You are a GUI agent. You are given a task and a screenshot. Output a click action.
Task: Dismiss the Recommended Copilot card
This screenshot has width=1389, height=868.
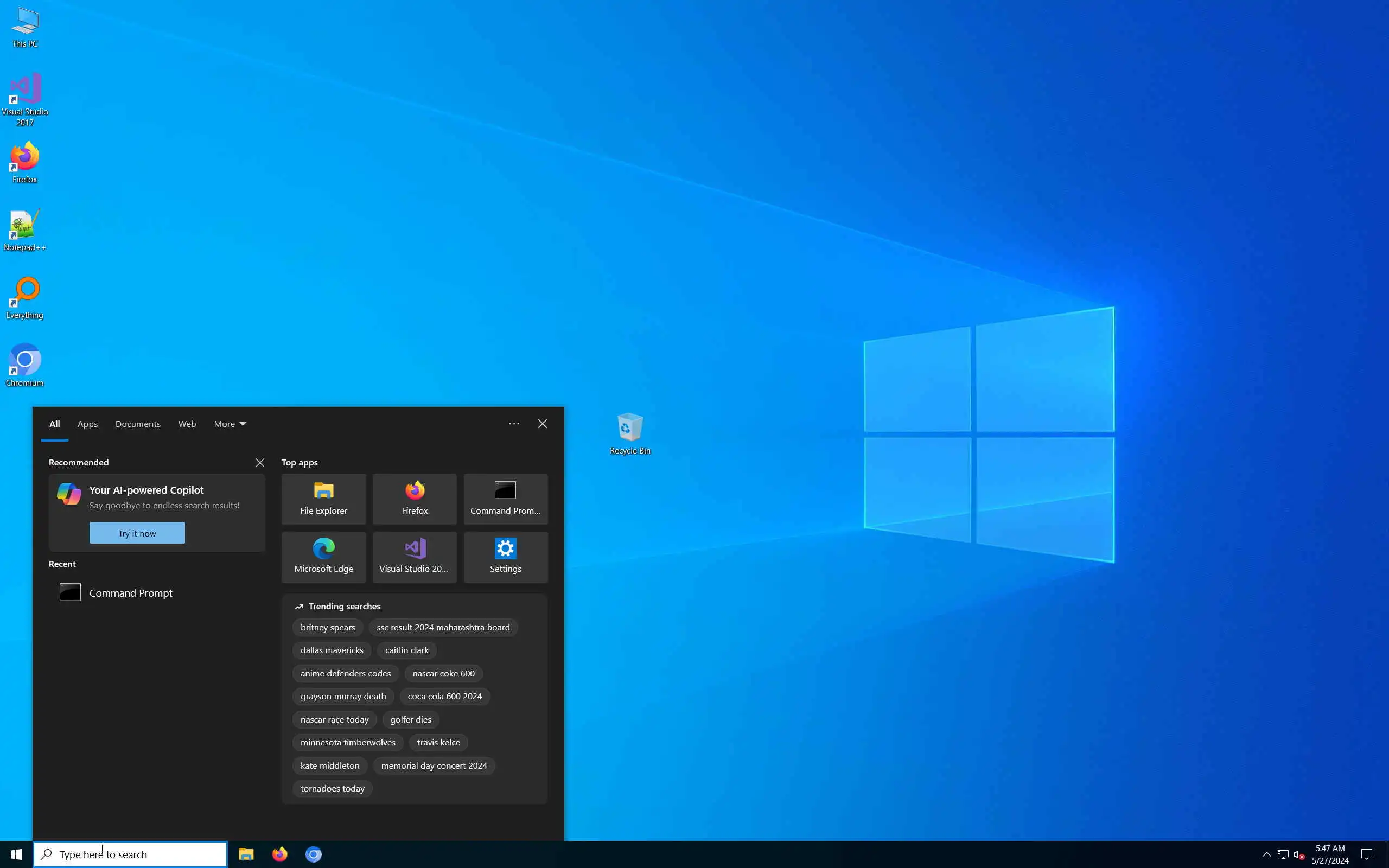coord(260,463)
